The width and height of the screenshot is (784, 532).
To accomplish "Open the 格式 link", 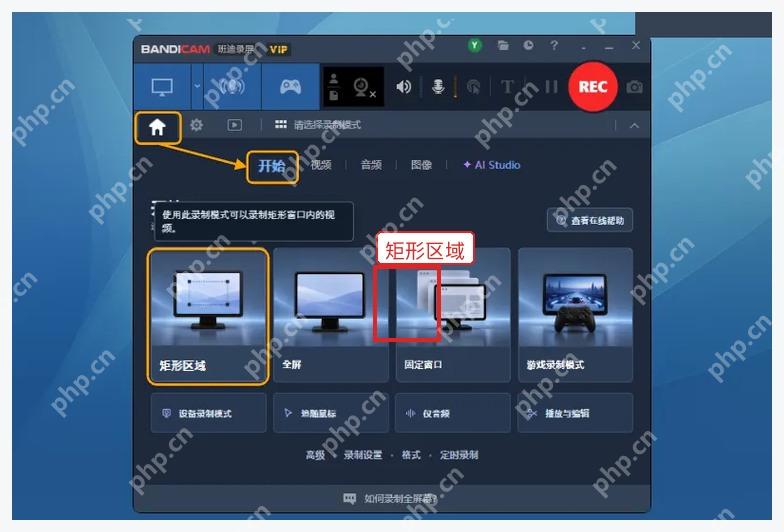I will tap(411, 455).
